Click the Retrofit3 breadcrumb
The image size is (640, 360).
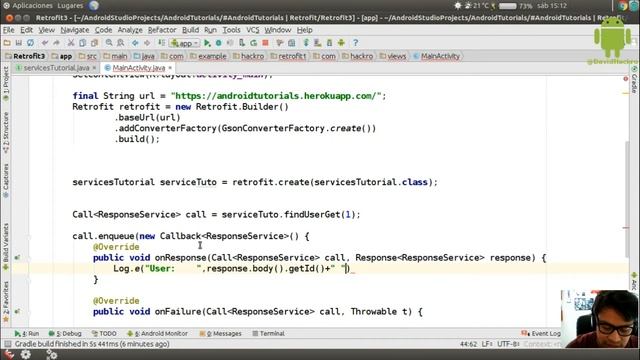pos(24,56)
